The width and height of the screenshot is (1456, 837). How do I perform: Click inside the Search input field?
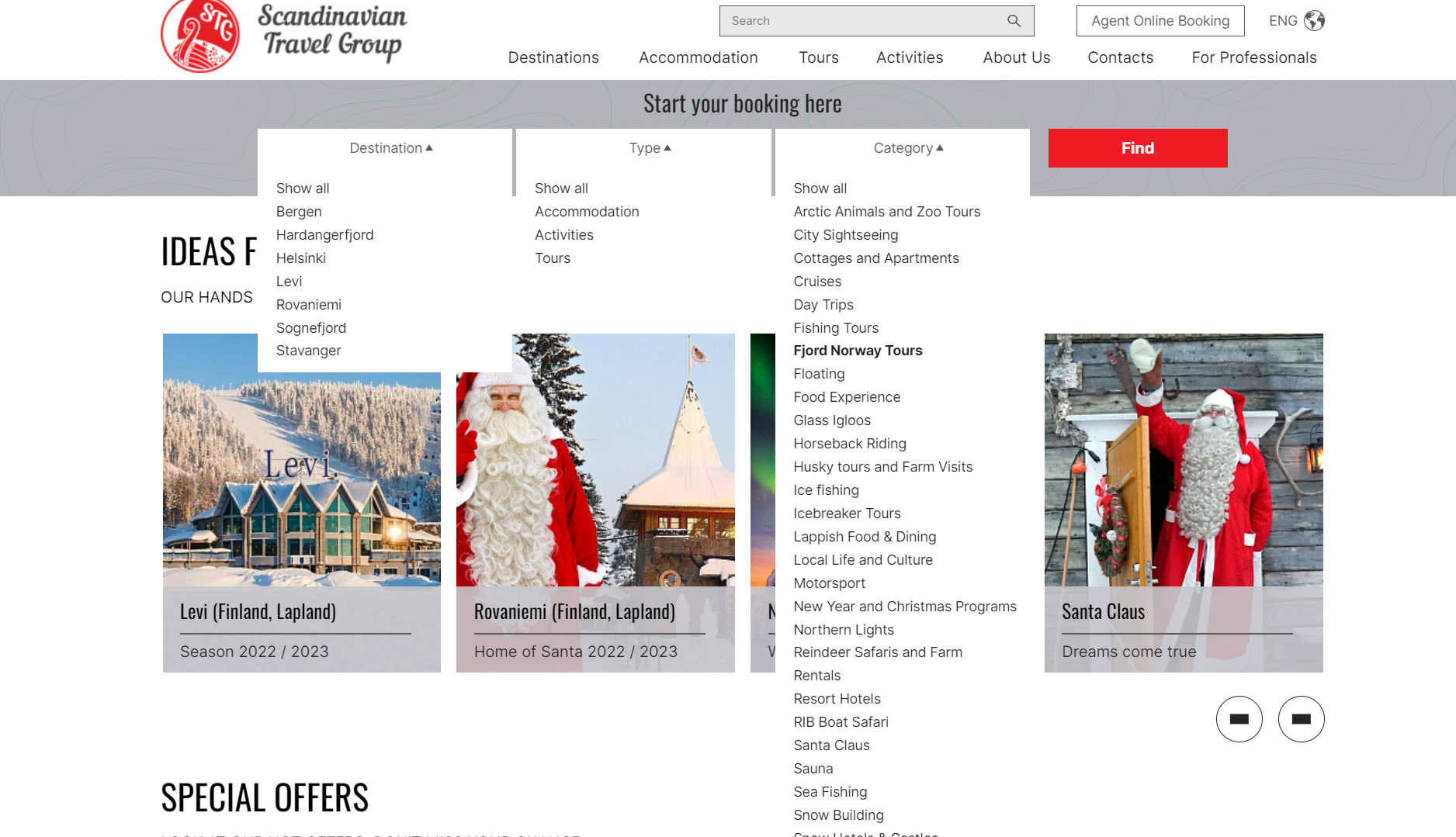click(x=861, y=21)
